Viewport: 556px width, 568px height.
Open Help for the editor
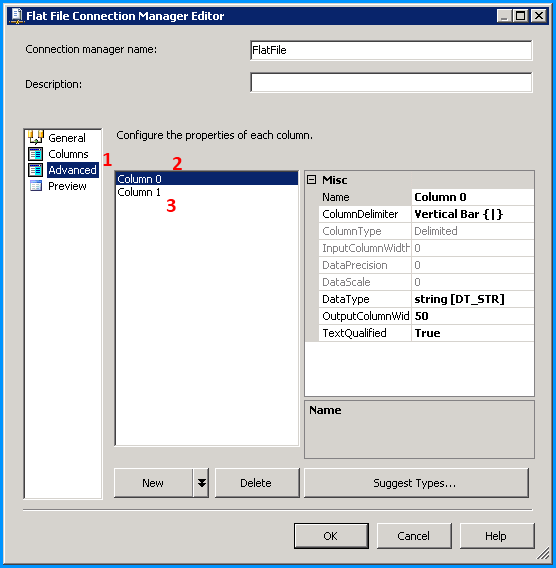(497, 536)
